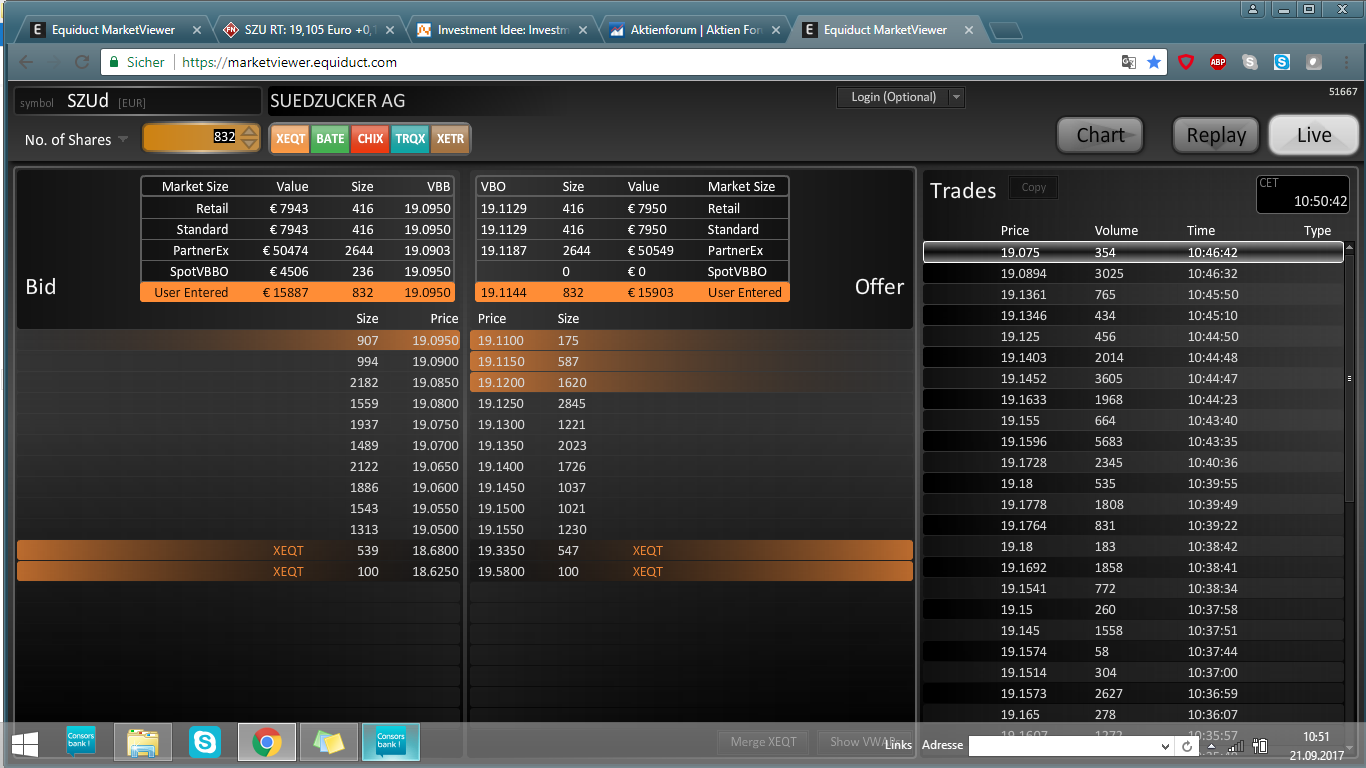Viewport: 1366px width, 768px height.
Task: Click the taskbar Adresse refresh icon
Action: tap(1188, 746)
